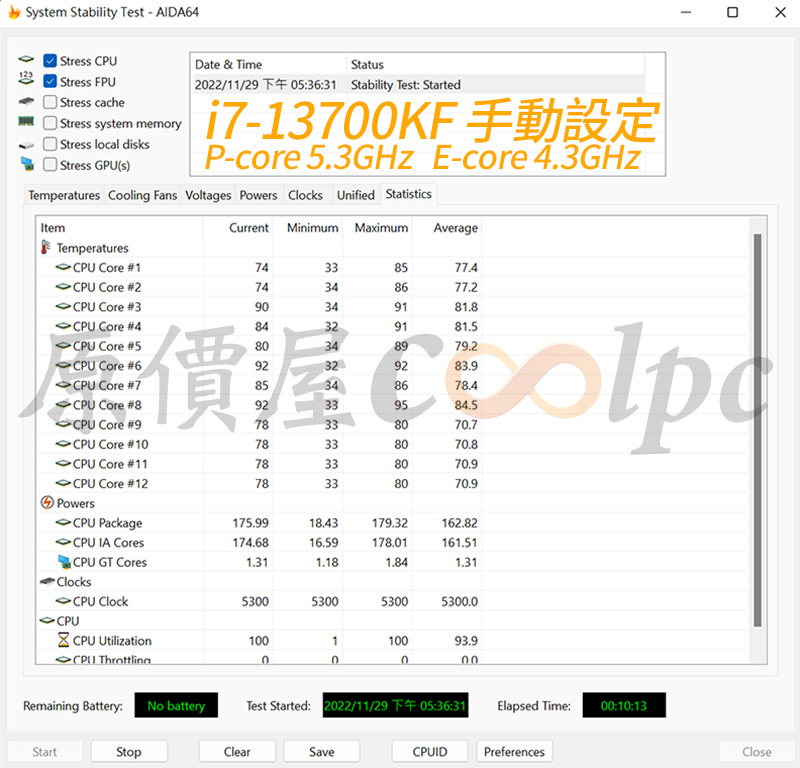Screen dimensions: 800x768
Task: Click the No battery indicator
Action: tap(176, 705)
